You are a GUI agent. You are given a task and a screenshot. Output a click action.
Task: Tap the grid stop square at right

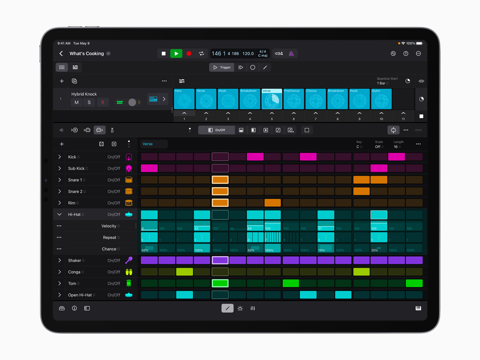pos(421,116)
